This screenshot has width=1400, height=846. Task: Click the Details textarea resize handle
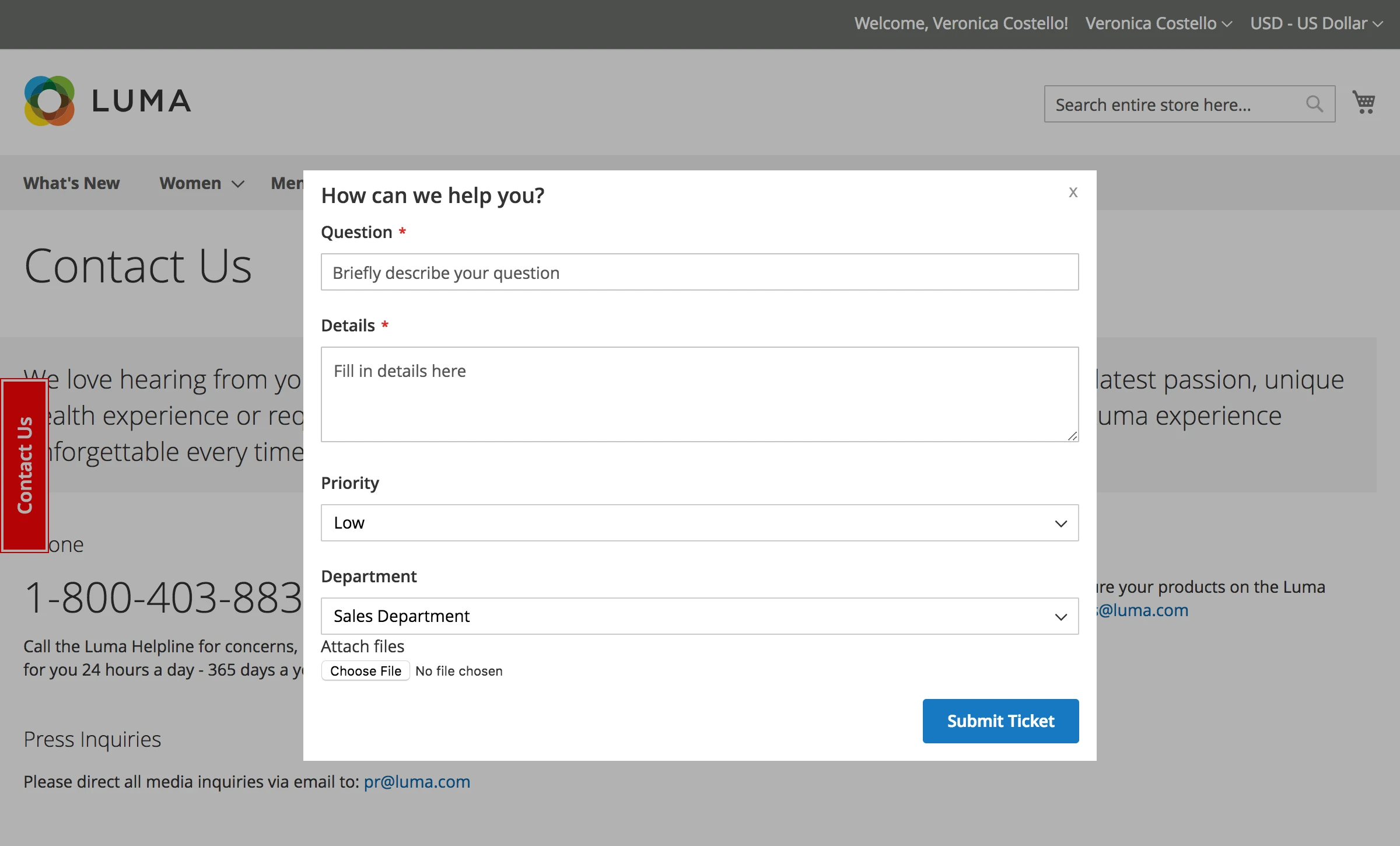point(1072,436)
